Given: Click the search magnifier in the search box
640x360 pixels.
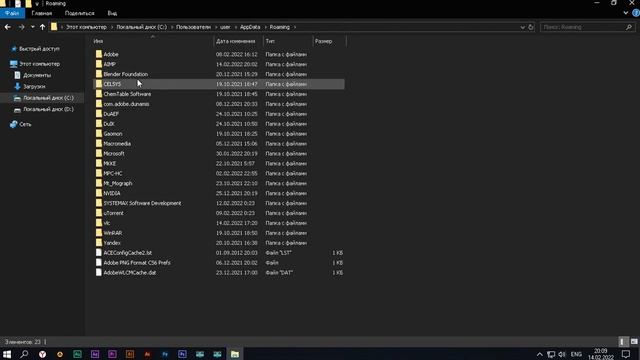Looking at the screenshot, I should pyautogui.click(x=629, y=27).
